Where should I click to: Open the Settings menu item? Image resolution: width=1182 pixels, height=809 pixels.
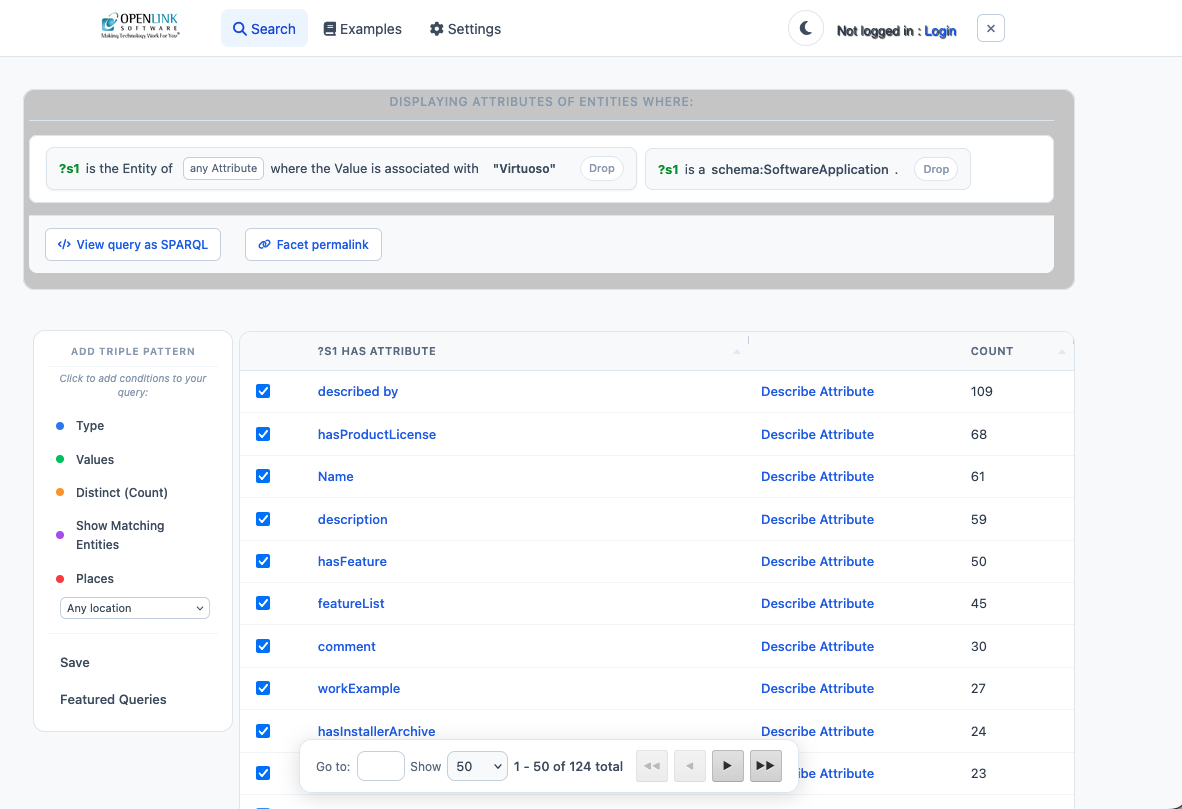(x=465, y=29)
